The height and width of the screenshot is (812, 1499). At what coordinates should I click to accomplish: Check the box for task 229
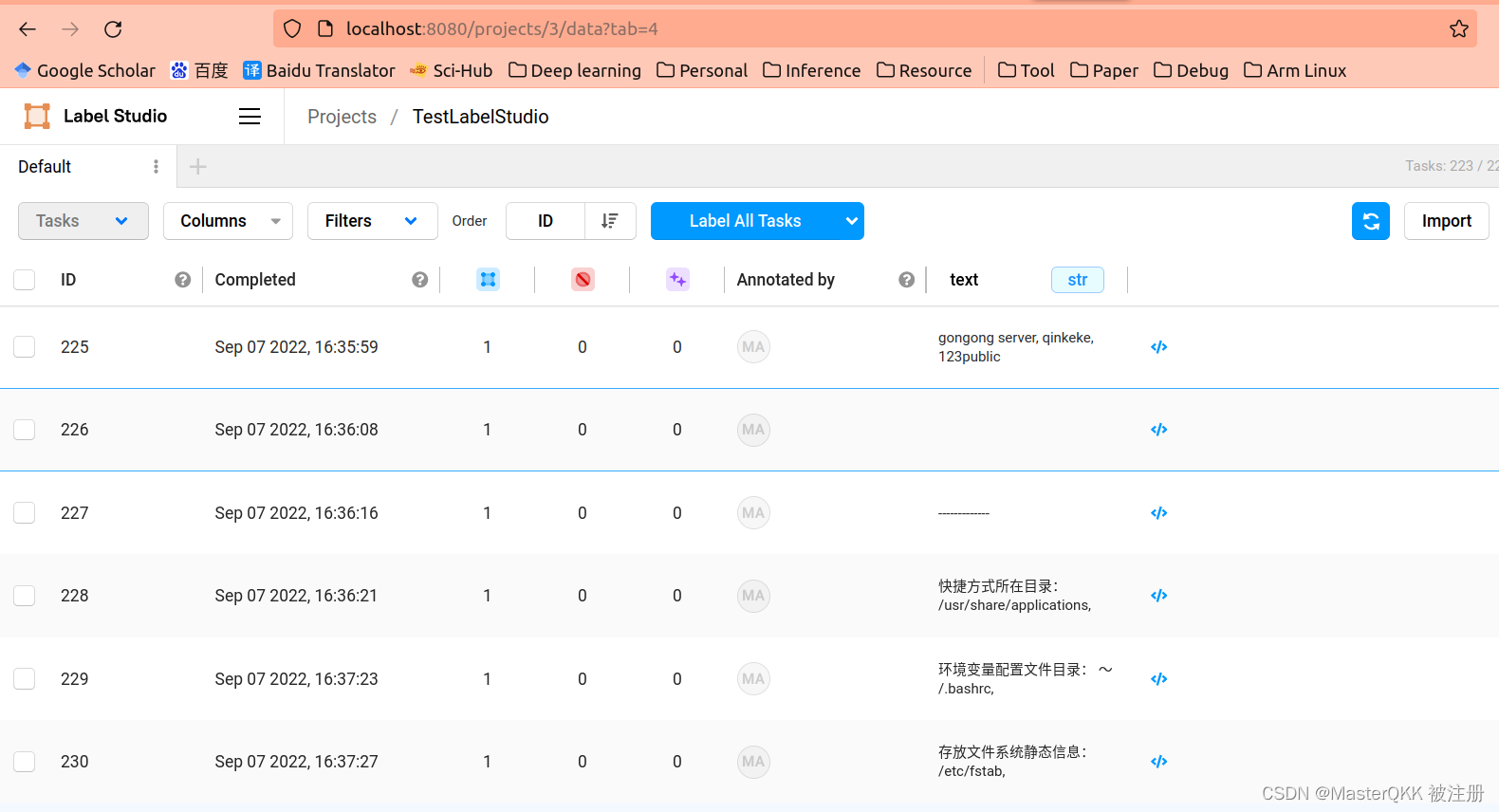[25, 679]
